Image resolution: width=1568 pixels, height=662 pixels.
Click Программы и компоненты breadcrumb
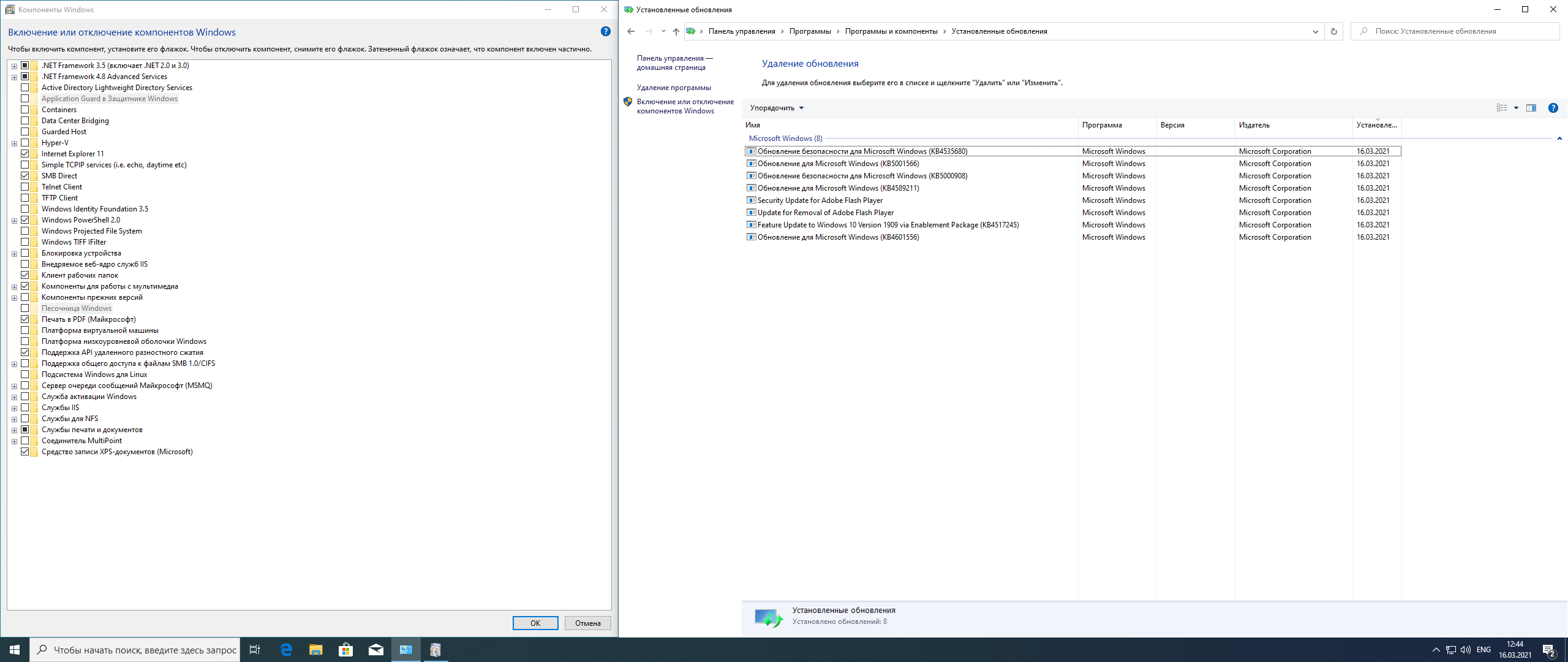(891, 31)
